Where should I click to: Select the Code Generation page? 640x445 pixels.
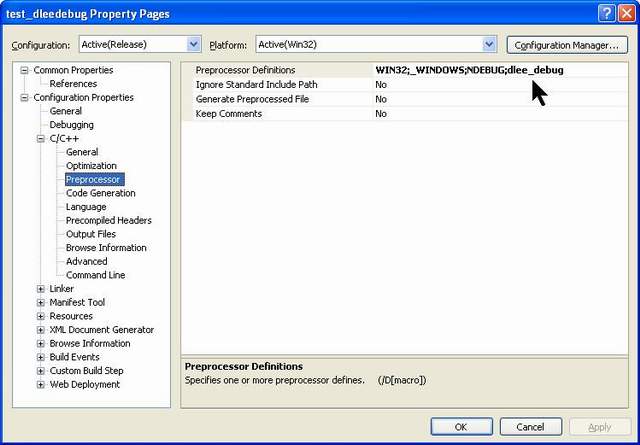pyautogui.click(x=100, y=193)
